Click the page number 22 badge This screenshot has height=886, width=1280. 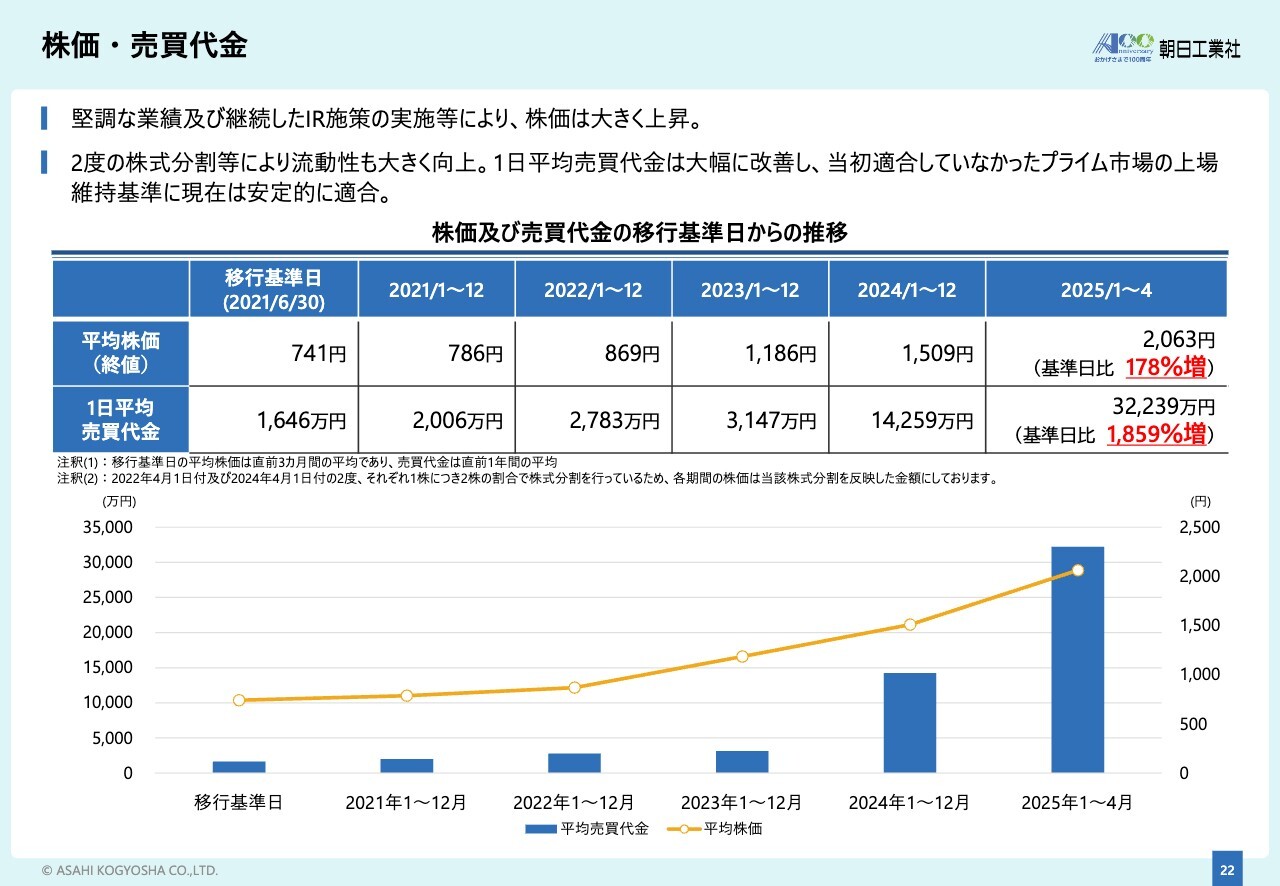[1226, 869]
